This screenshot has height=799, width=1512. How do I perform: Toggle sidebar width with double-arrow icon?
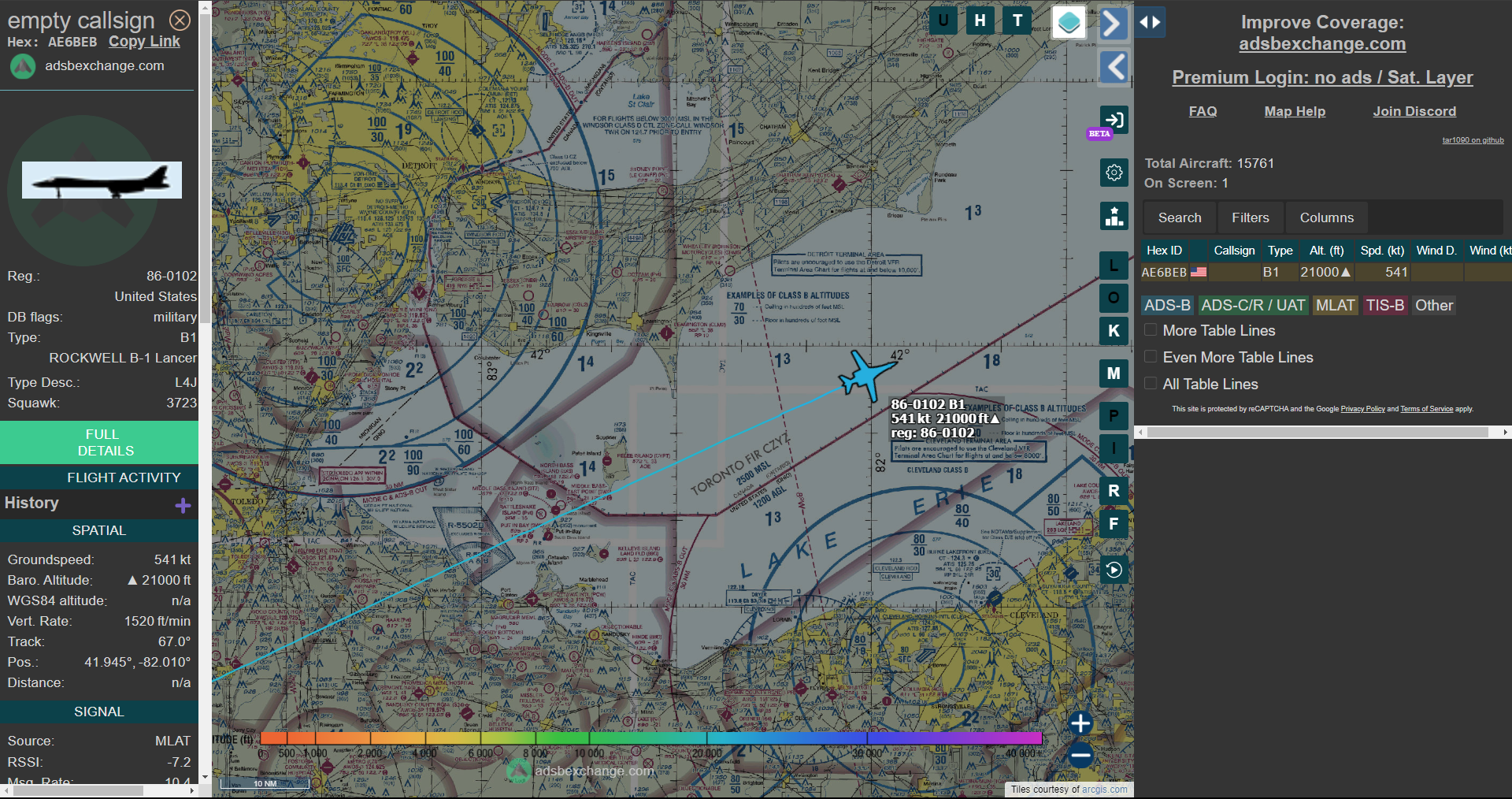coord(1150,22)
